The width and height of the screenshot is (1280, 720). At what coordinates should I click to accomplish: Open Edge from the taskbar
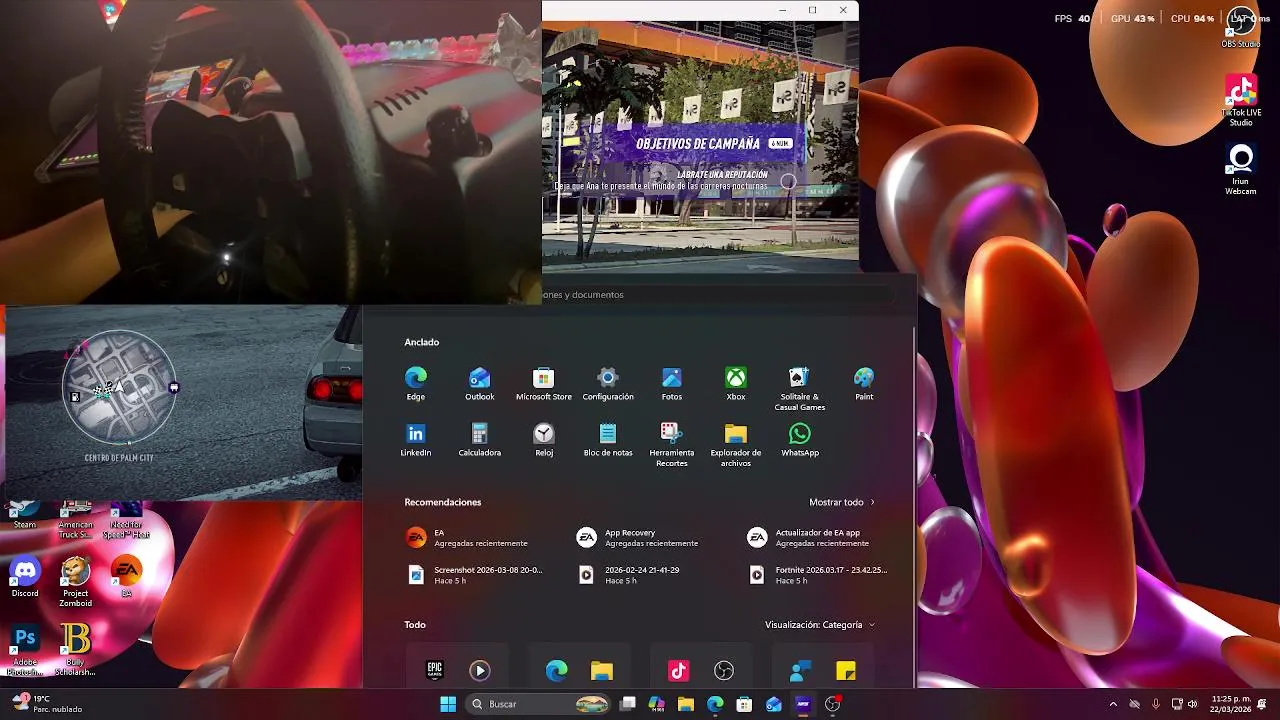pyautogui.click(x=715, y=704)
